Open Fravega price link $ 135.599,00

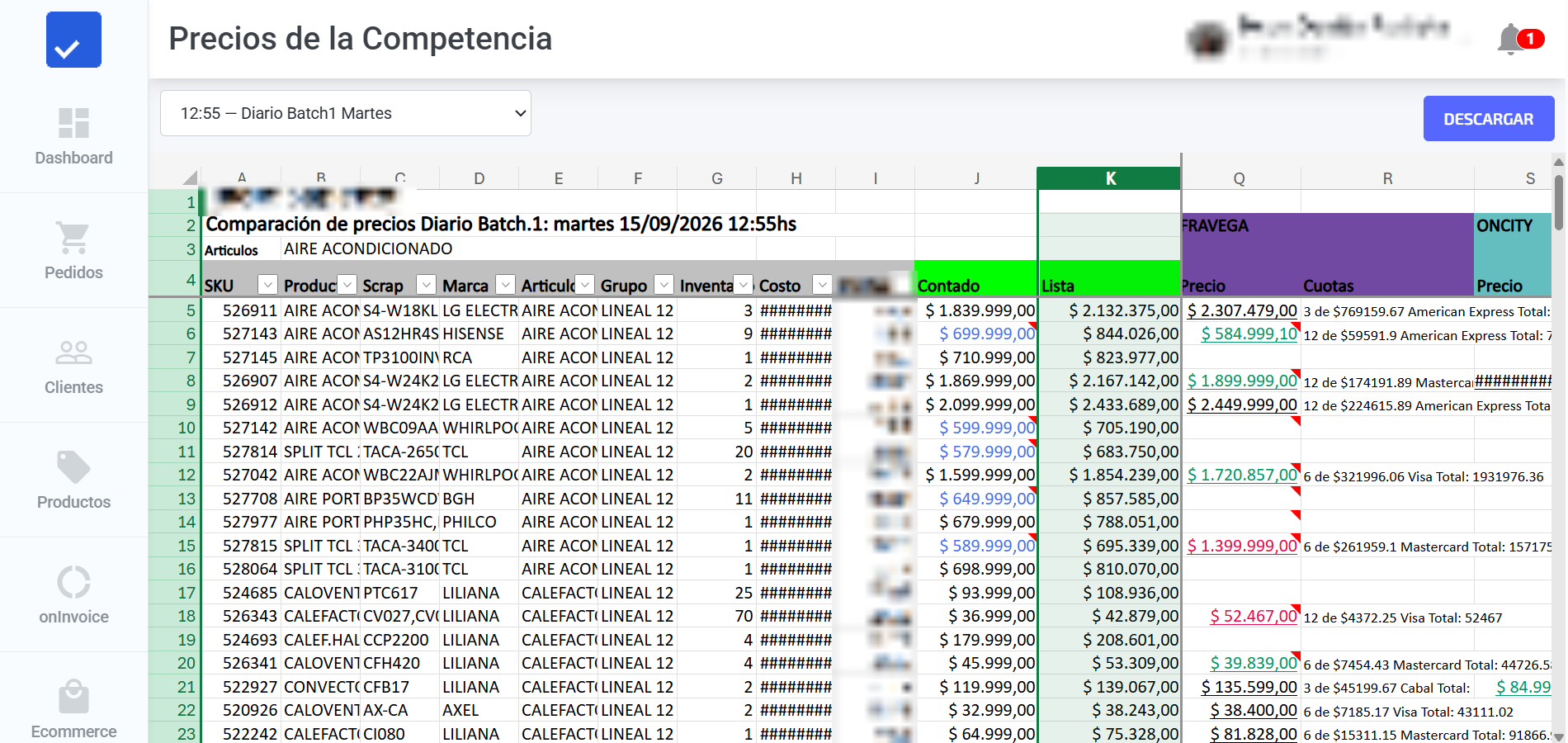pos(1249,687)
